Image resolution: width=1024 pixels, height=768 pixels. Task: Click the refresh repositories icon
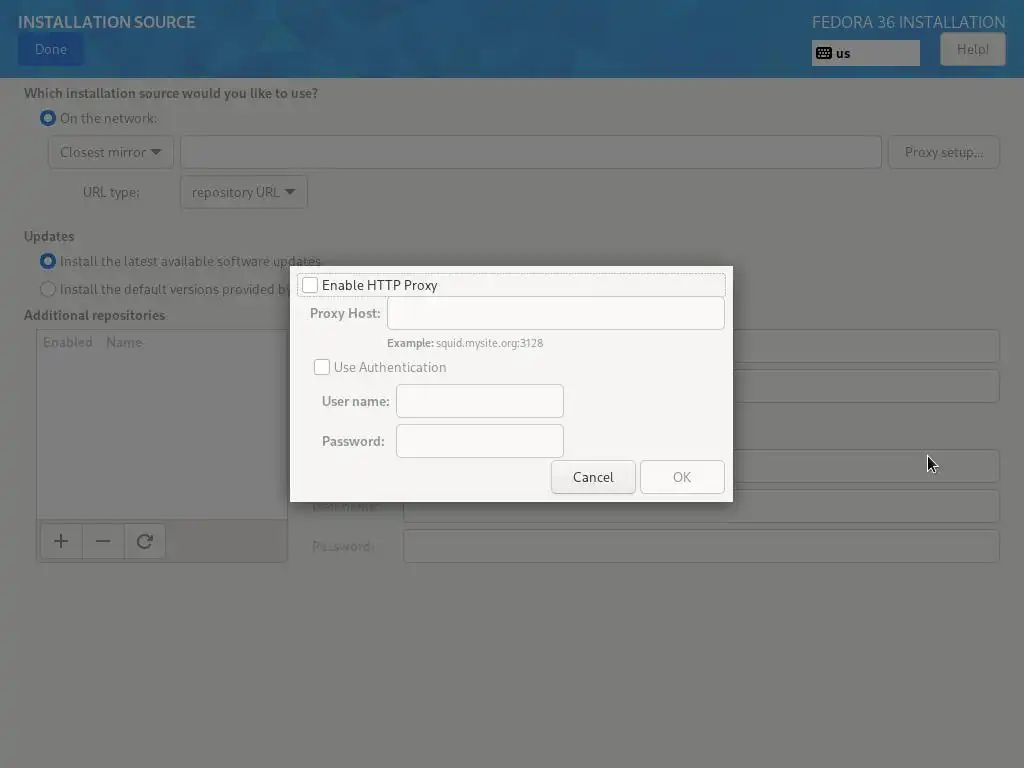coord(144,541)
